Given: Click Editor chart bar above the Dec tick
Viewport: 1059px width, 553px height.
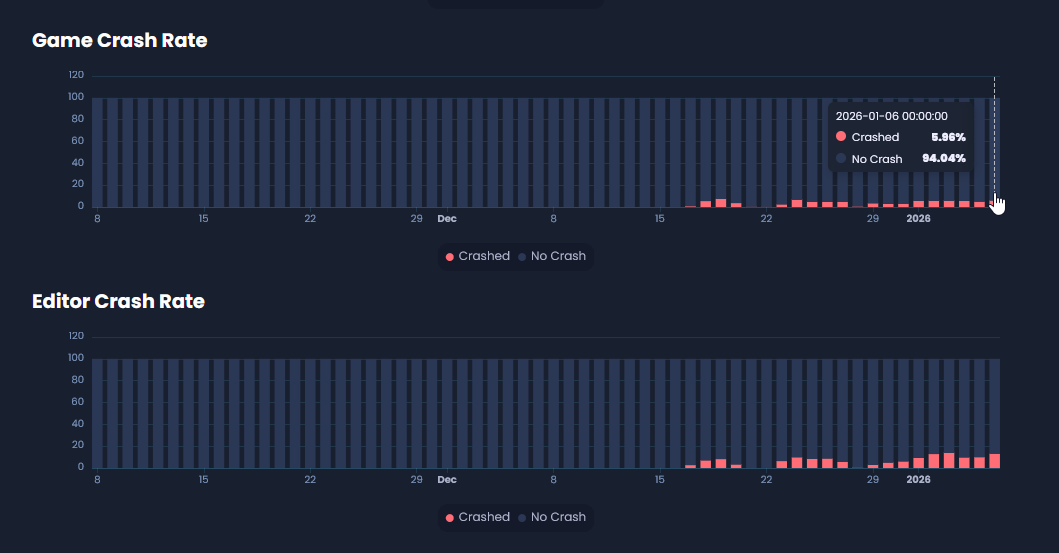Looking at the screenshot, I should click(447, 410).
